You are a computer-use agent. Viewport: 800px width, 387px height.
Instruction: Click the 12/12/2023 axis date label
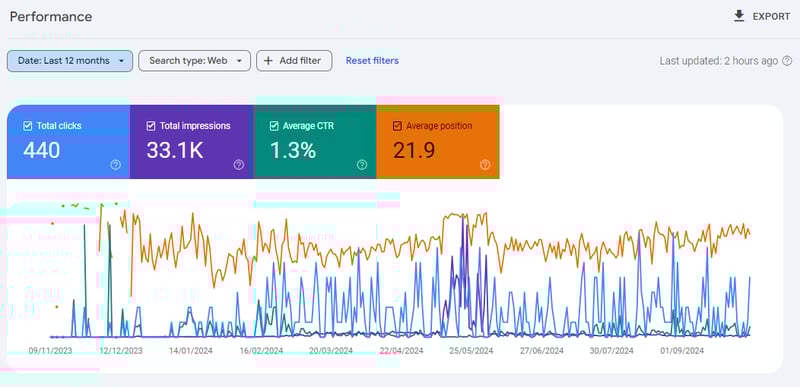click(121, 351)
